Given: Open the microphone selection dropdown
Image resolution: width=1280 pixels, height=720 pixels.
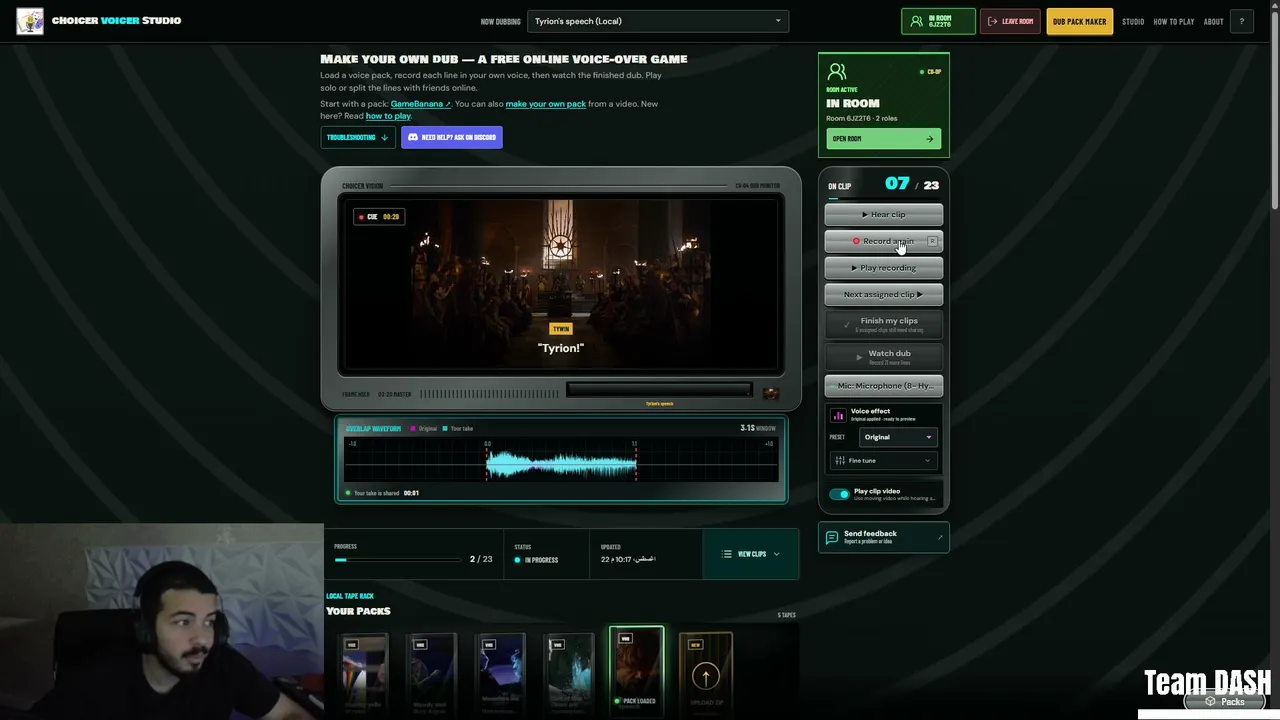Looking at the screenshot, I should (884, 386).
